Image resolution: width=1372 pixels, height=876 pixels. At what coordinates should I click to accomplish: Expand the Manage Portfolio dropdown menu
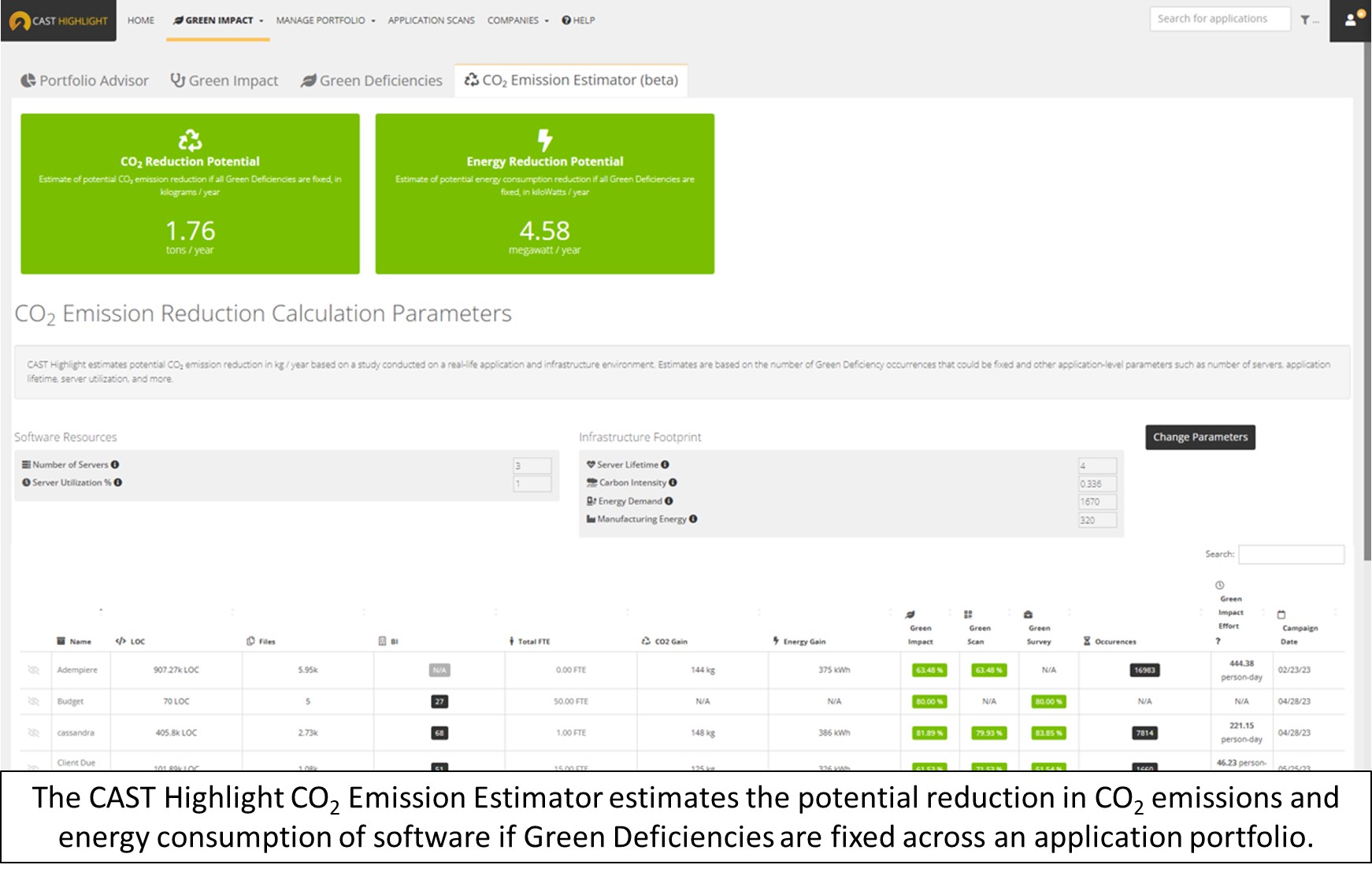(x=325, y=20)
